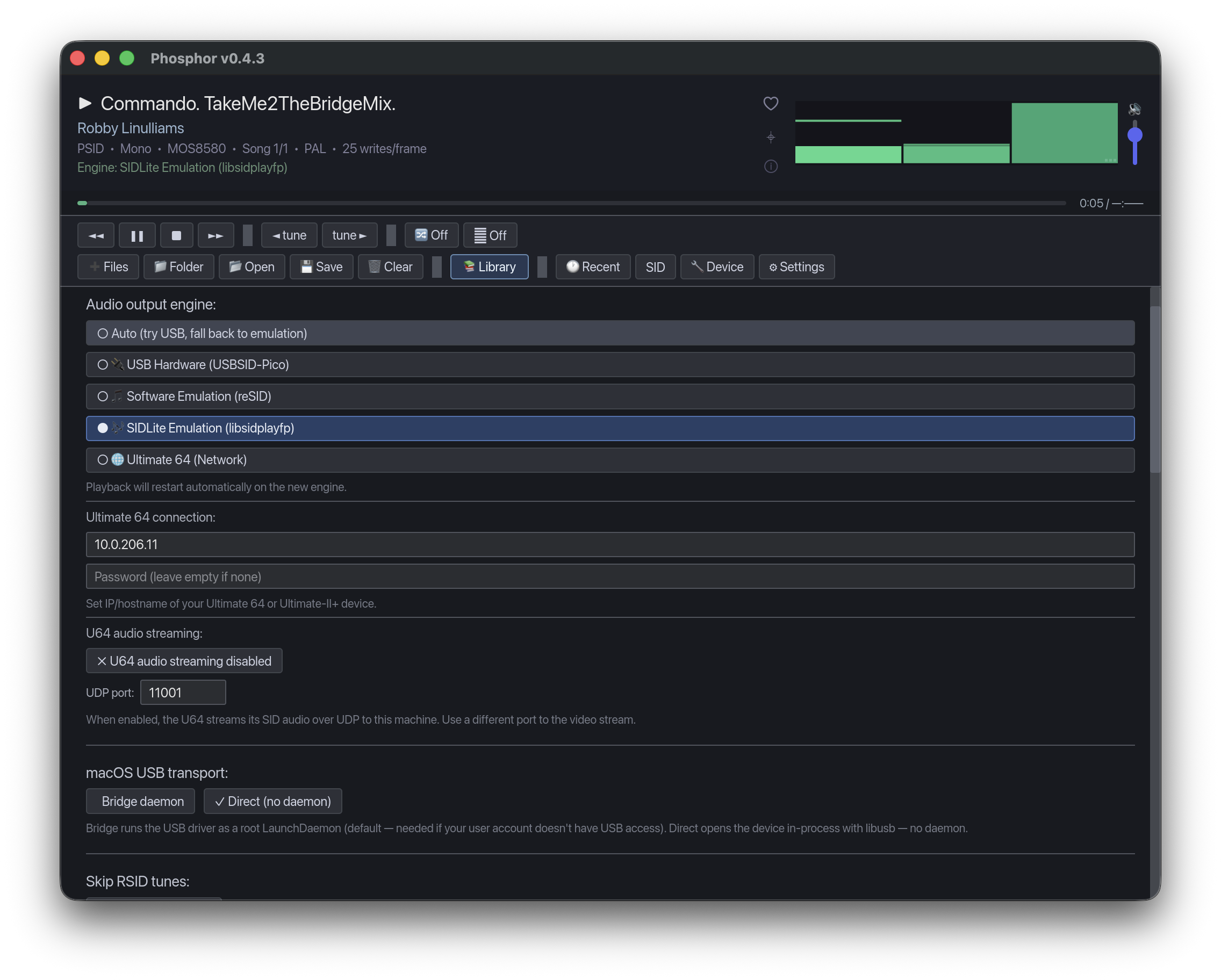Viewport: 1221px width, 980px height.
Task: Click the 'macOS USB transport:' heading
Action: pos(157,773)
